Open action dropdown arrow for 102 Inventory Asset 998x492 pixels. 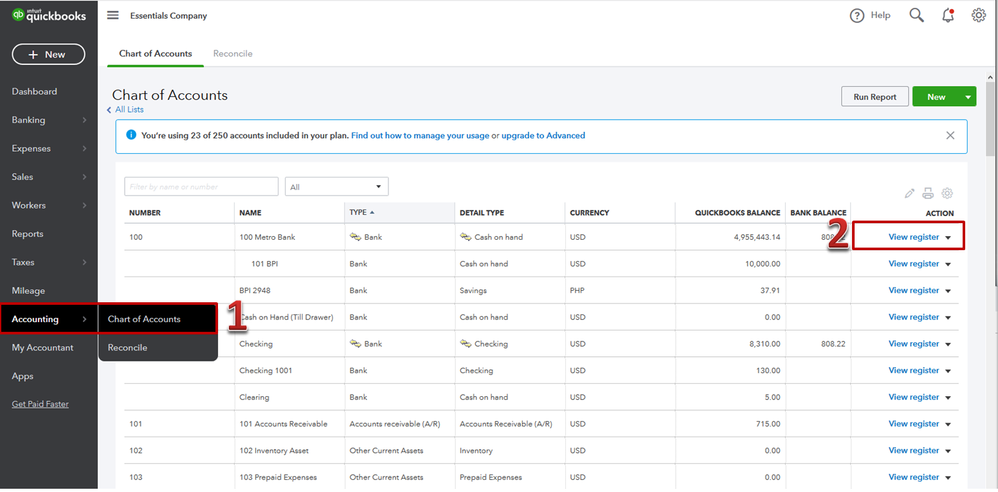(948, 451)
